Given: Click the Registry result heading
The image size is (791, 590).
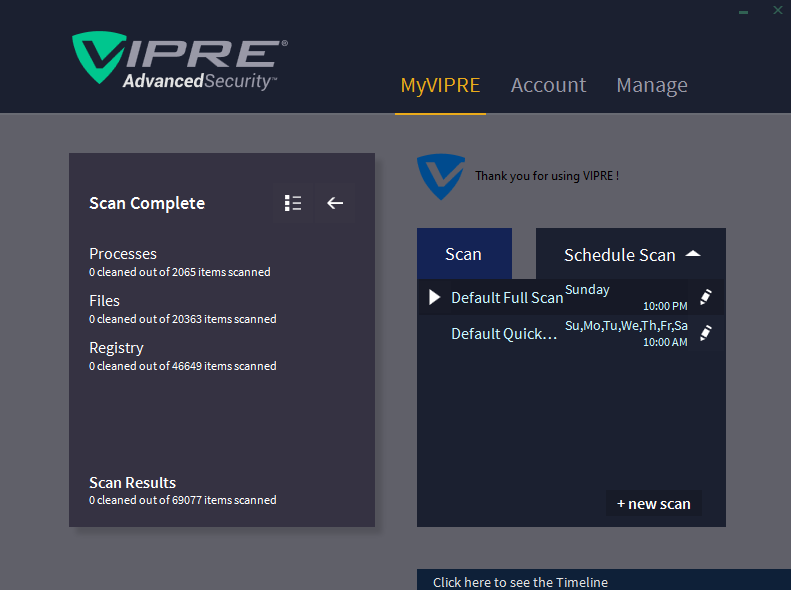Looking at the screenshot, I should [117, 348].
